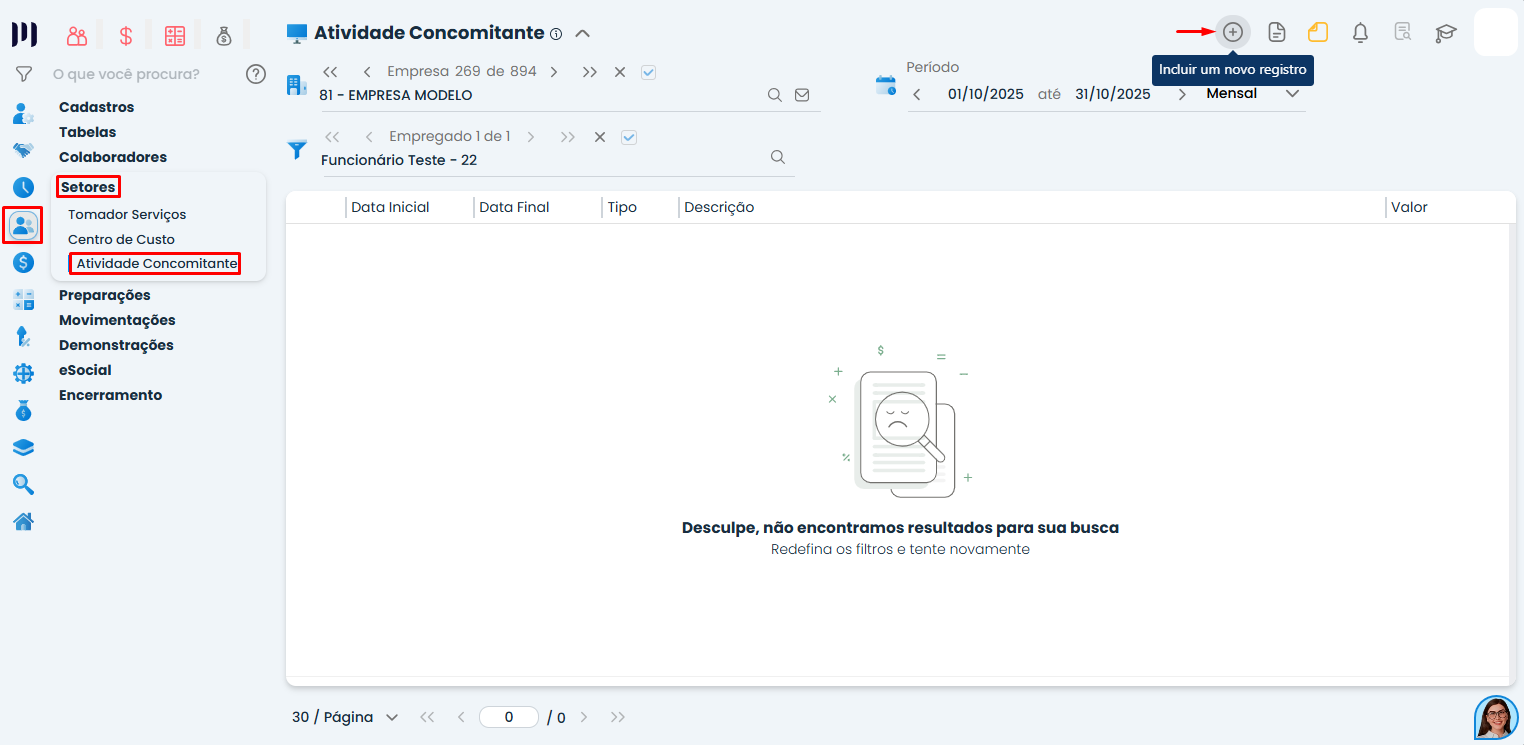Viewport: 1524px width, 745px height.
Task: Click the calculator icon in the sidebar
Action: tap(22, 299)
